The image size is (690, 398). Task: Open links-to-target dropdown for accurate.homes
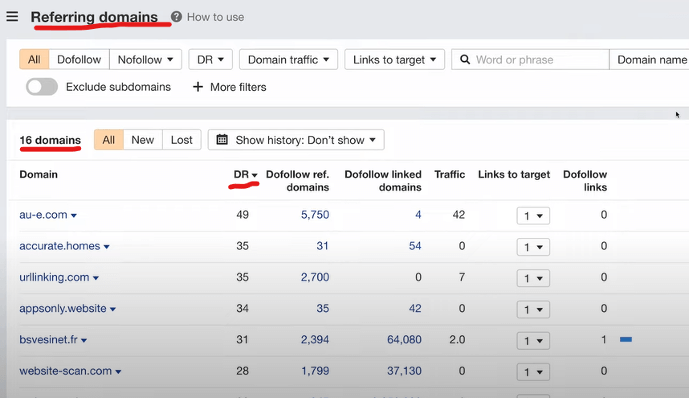point(533,247)
